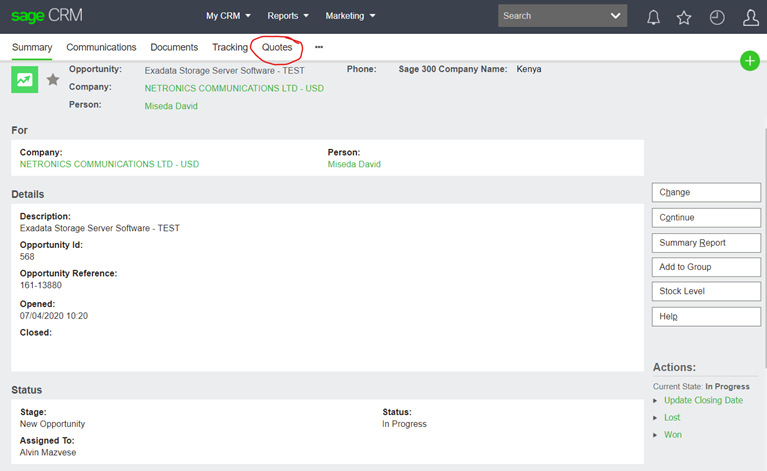Open the My CRM dropdown menu
The height and width of the screenshot is (471, 767).
228,16
